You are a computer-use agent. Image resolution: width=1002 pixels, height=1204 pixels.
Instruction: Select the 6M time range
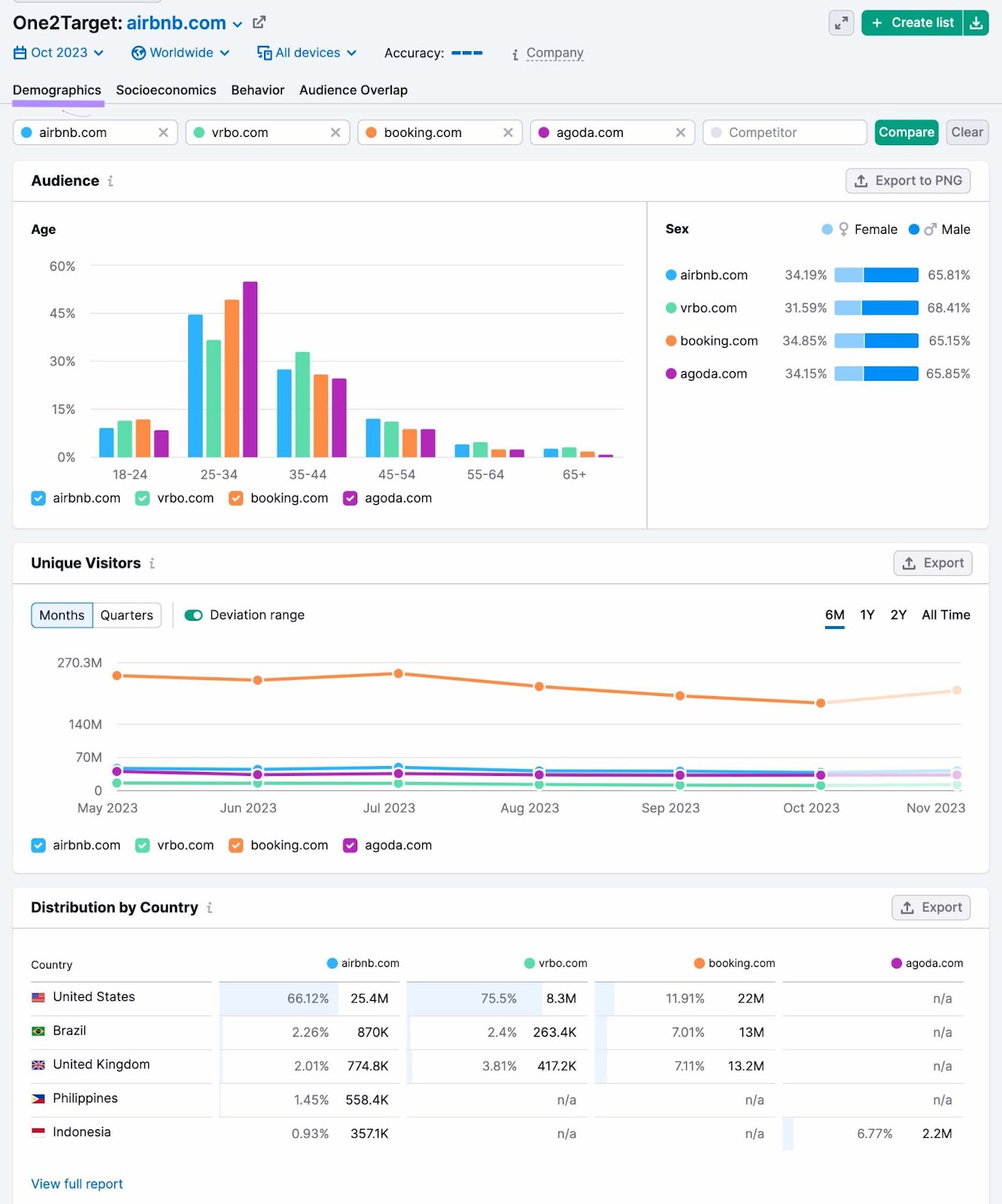tap(835, 616)
